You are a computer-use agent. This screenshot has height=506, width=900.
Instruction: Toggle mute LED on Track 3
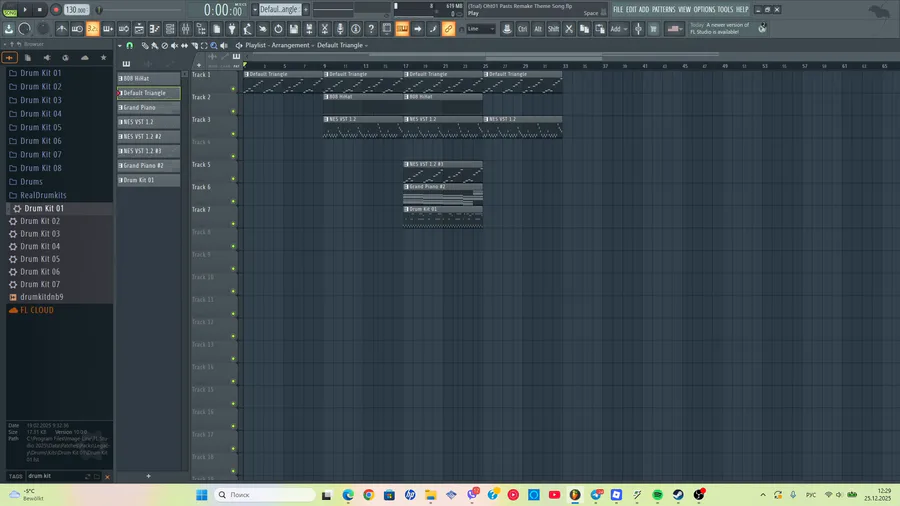pyautogui.click(x=233, y=134)
